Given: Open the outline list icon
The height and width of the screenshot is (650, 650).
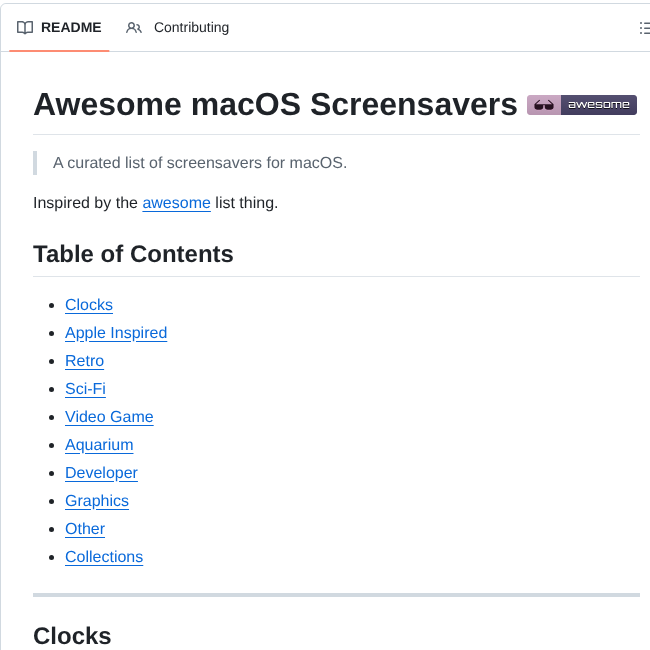Looking at the screenshot, I should pyautogui.click(x=645, y=28).
